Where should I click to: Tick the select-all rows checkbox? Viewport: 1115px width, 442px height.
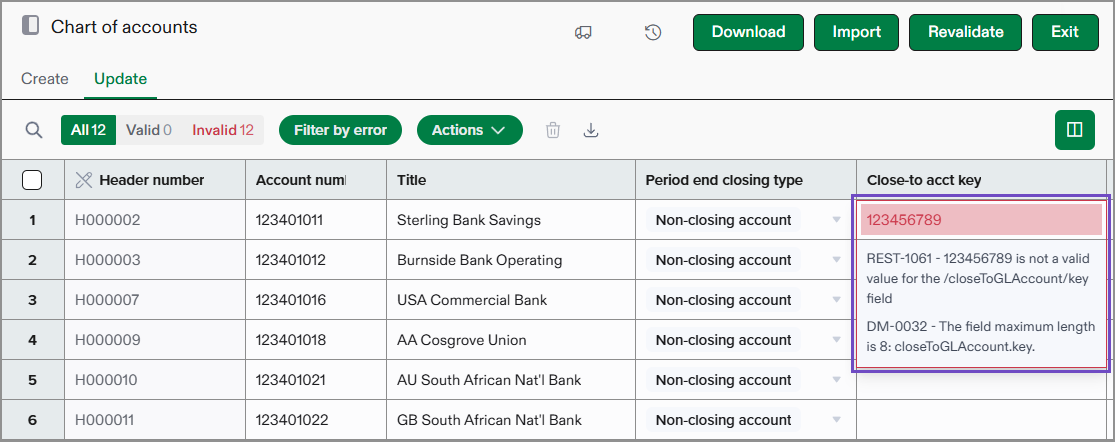pyautogui.click(x=32, y=180)
